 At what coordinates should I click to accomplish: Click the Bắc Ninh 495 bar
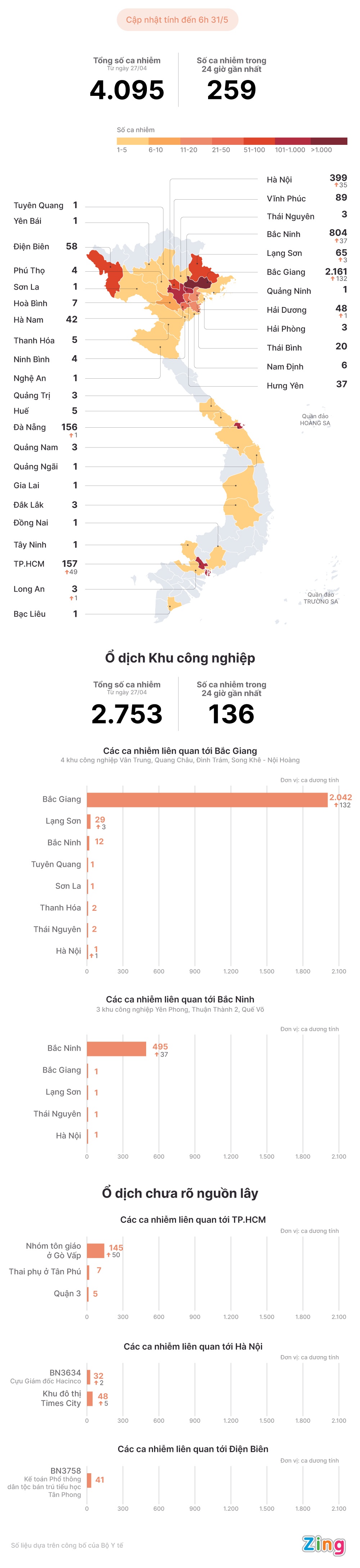(x=116, y=1048)
